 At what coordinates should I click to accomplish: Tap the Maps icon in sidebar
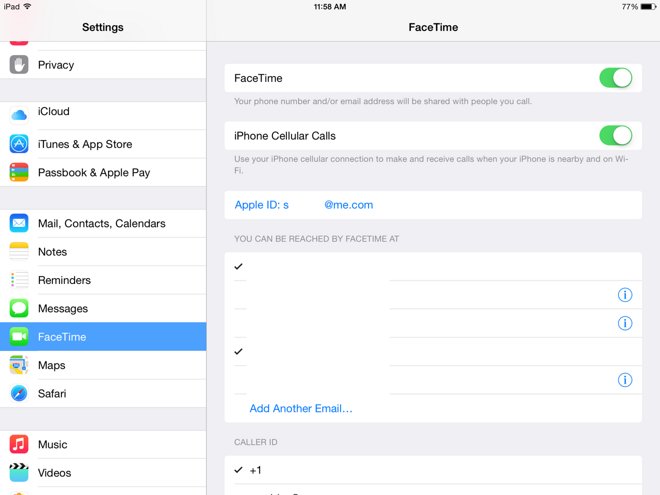[19, 365]
